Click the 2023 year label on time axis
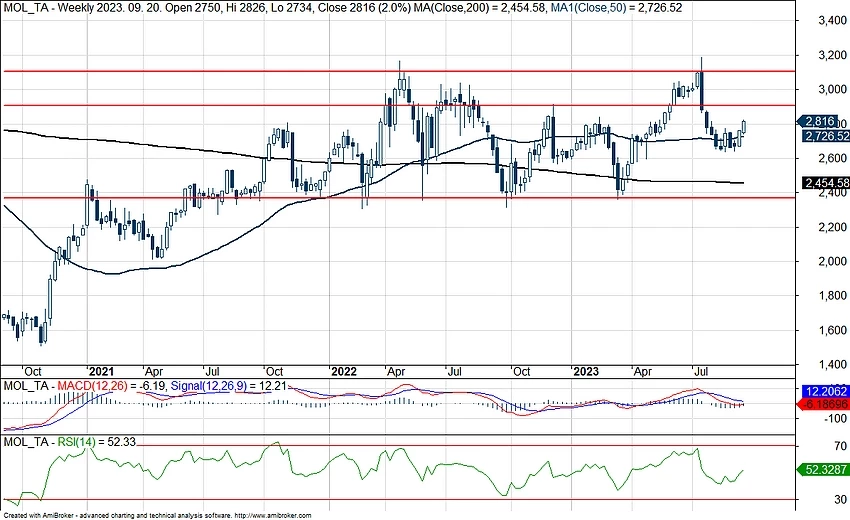The height and width of the screenshot is (520, 850). (x=586, y=371)
